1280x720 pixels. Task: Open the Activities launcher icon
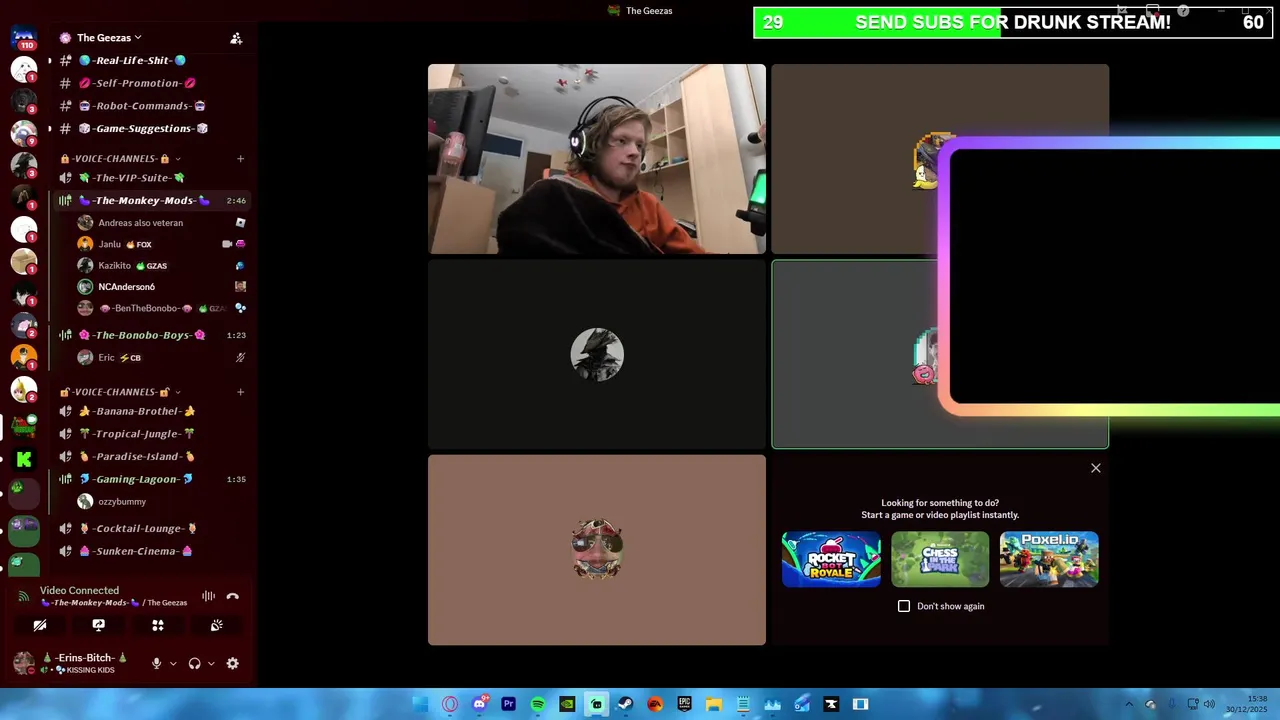[157, 625]
